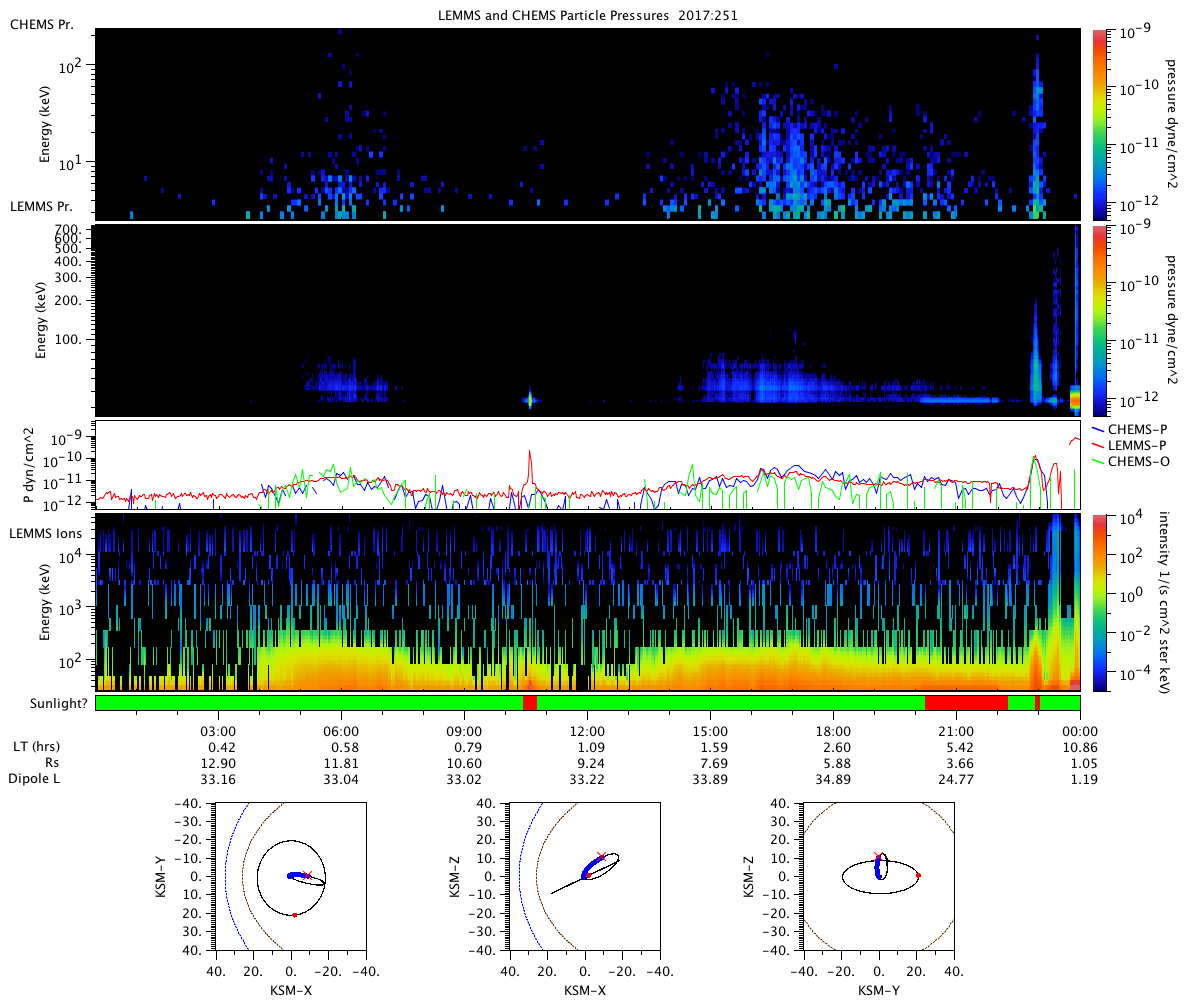1200x1000 pixels.
Task: Click the long red sunlight-bar segment near 21:00
Action: [966, 703]
